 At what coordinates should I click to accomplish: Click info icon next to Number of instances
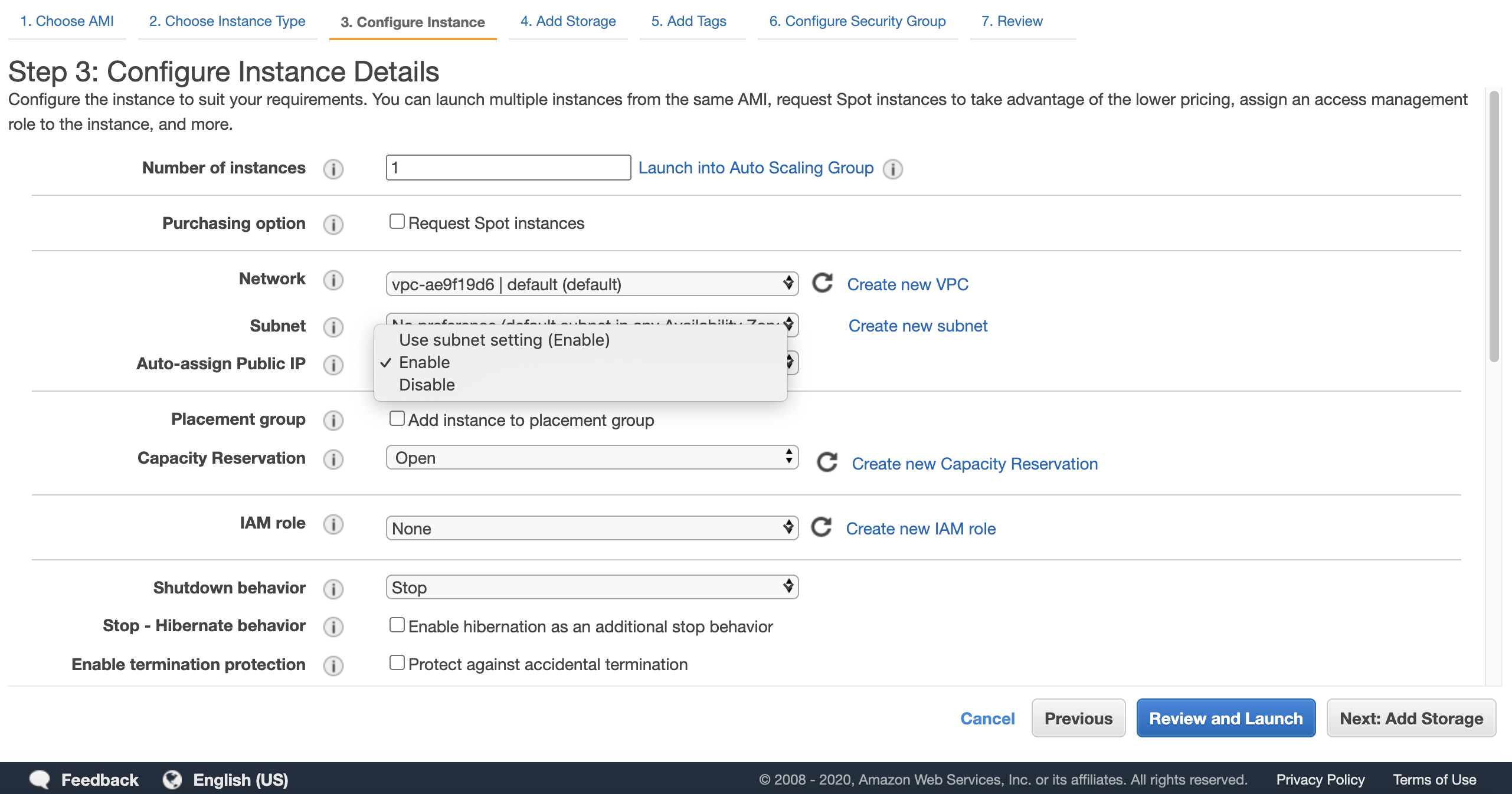(333, 169)
